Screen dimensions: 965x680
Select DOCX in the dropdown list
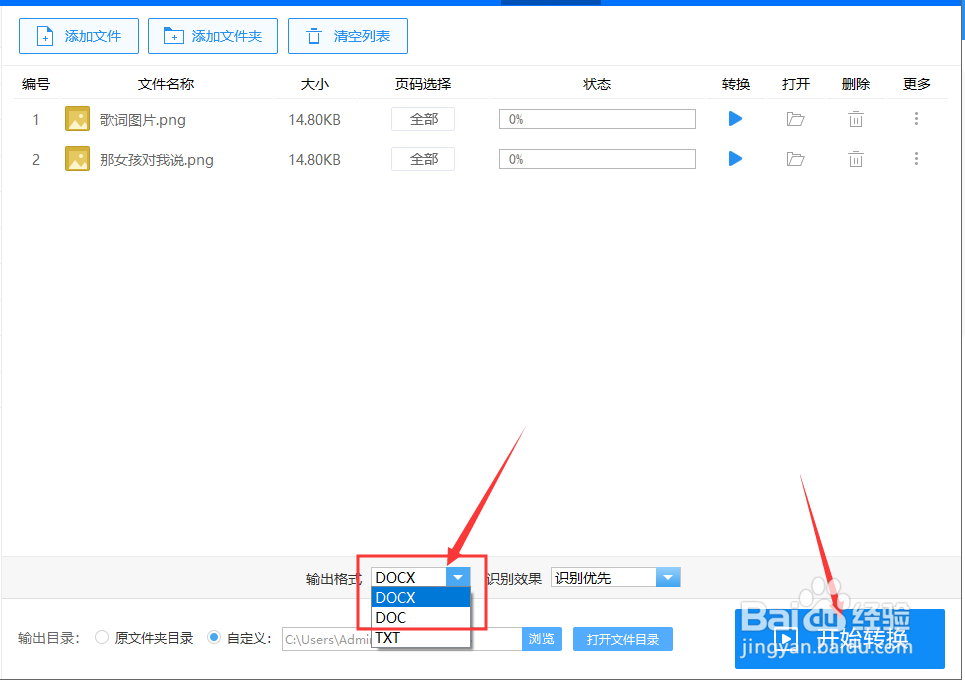coord(400,597)
